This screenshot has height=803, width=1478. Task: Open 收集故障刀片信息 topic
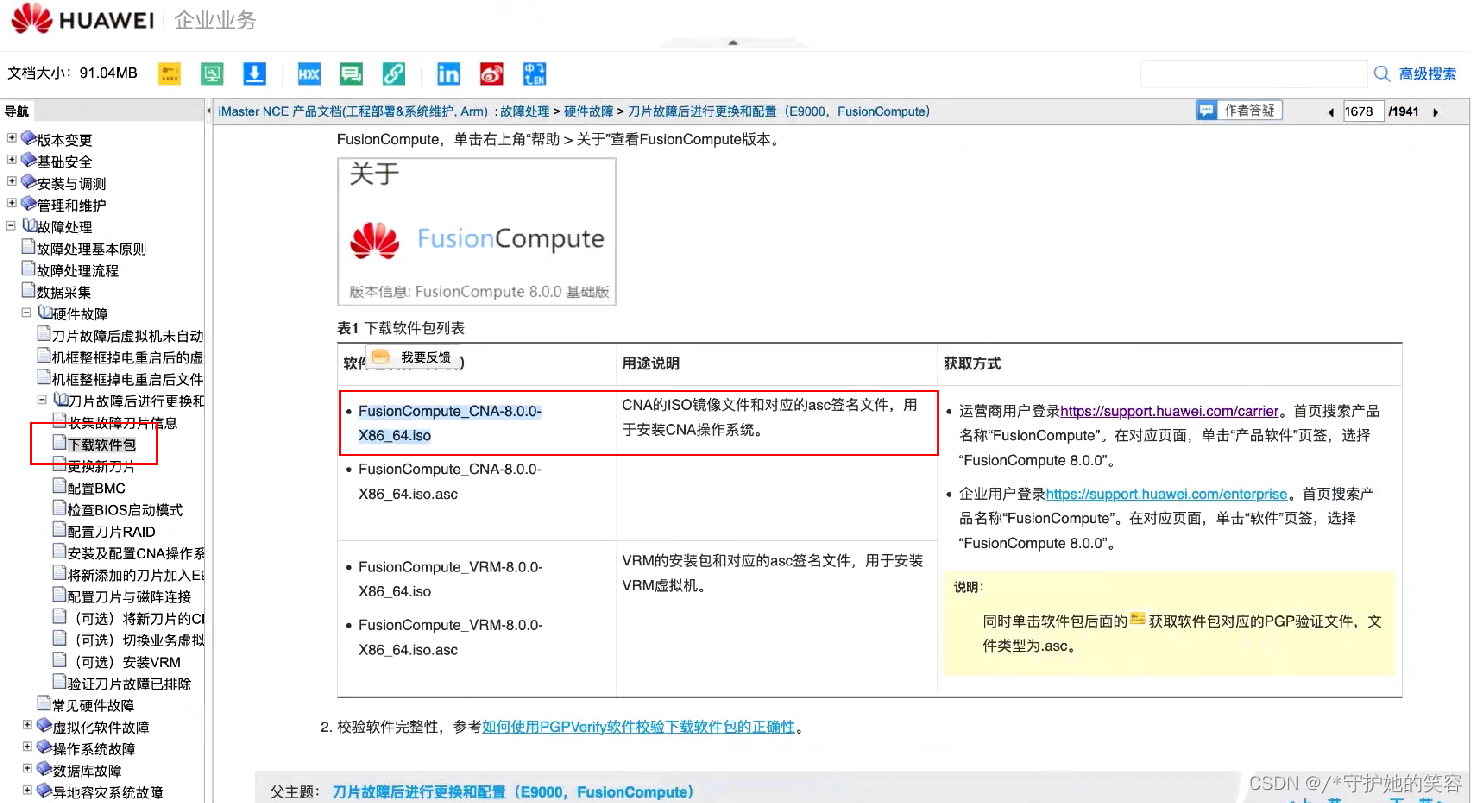click(x=122, y=423)
